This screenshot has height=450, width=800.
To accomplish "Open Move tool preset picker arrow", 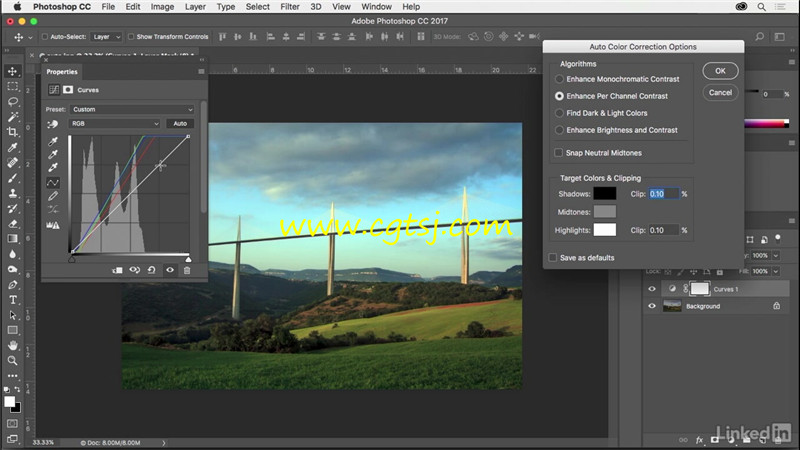I will tap(30, 37).
